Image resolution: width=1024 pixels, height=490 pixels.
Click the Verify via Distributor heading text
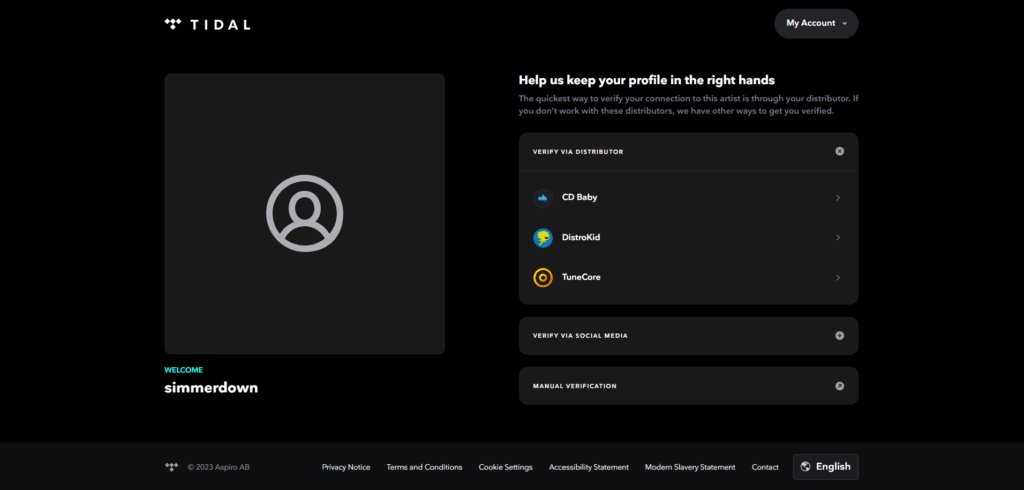click(578, 152)
